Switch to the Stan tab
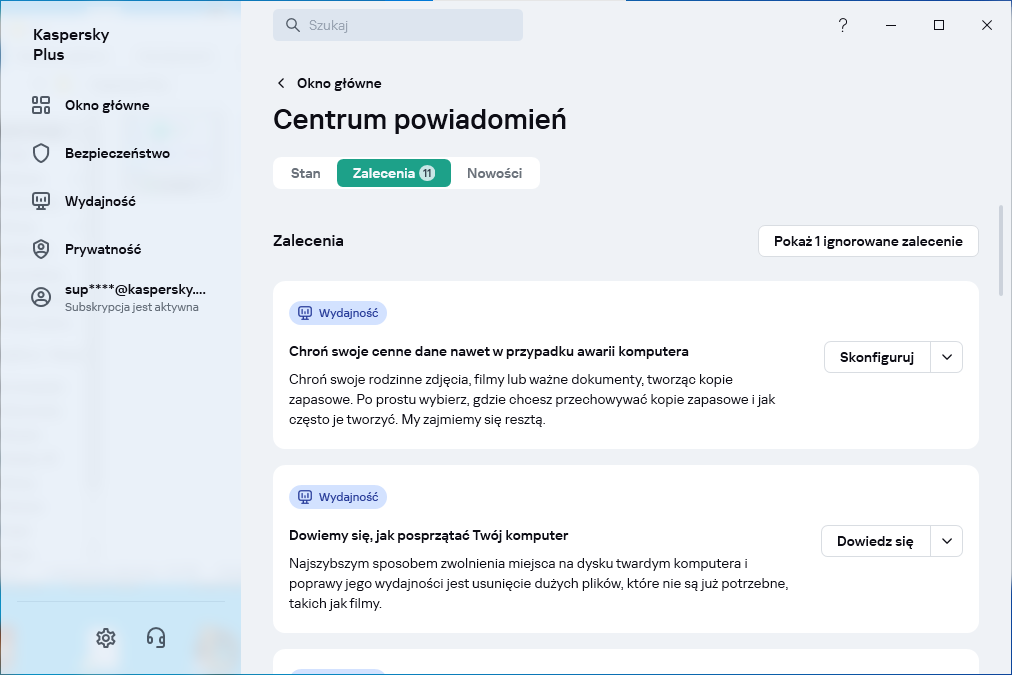This screenshot has height=675, width=1012. (305, 173)
